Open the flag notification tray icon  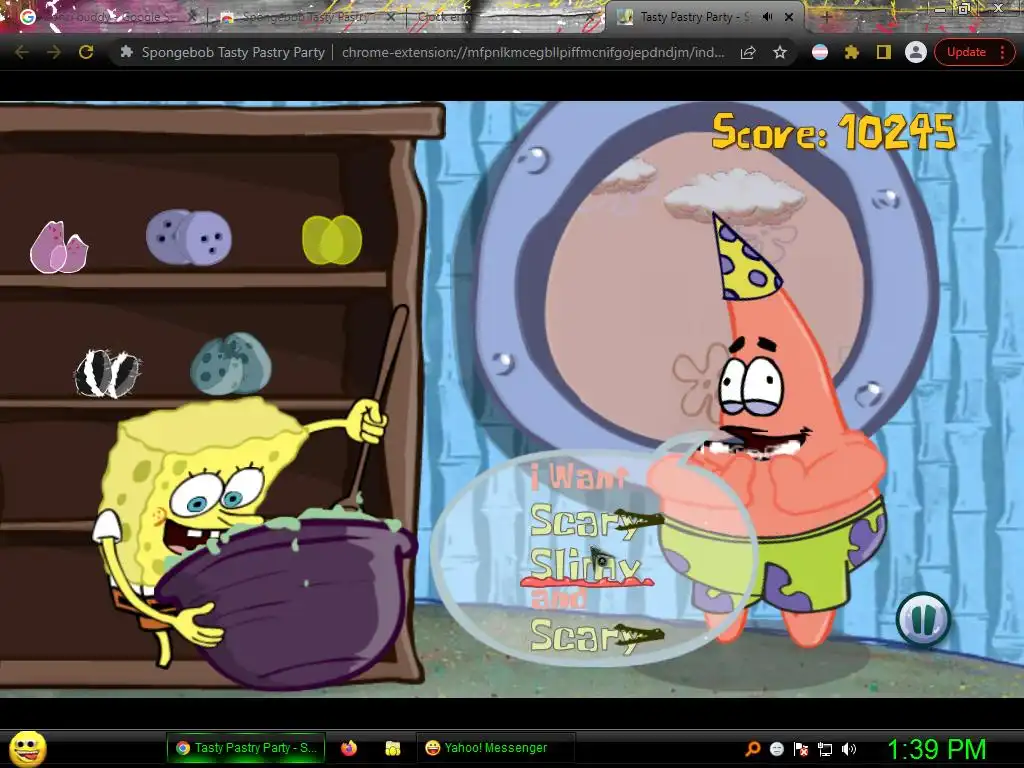pyautogui.click(x=801, y=749)
